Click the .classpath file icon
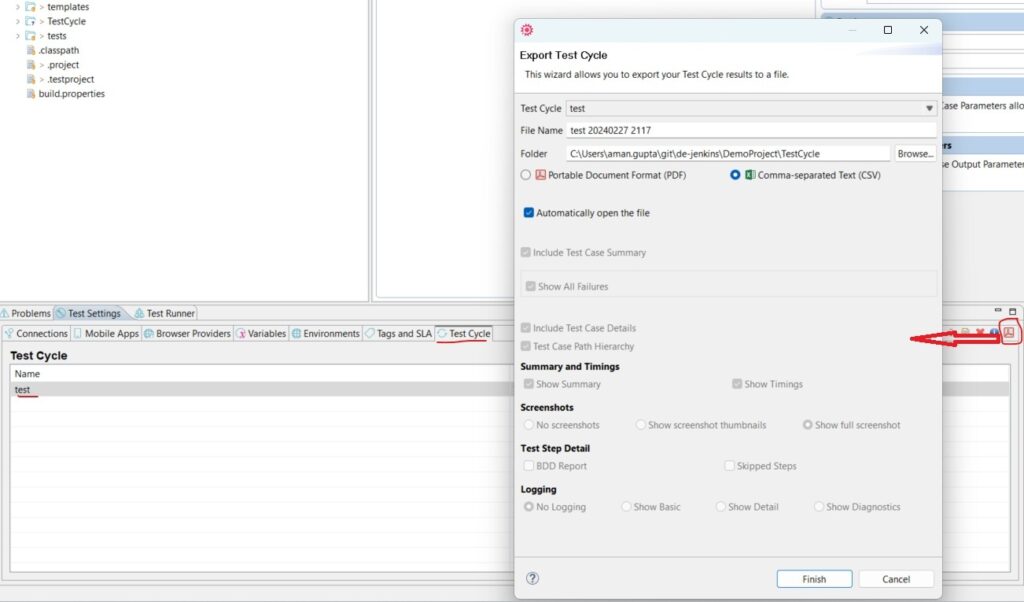This screenshot has height=602, width=1024. (x=31, y=50)
